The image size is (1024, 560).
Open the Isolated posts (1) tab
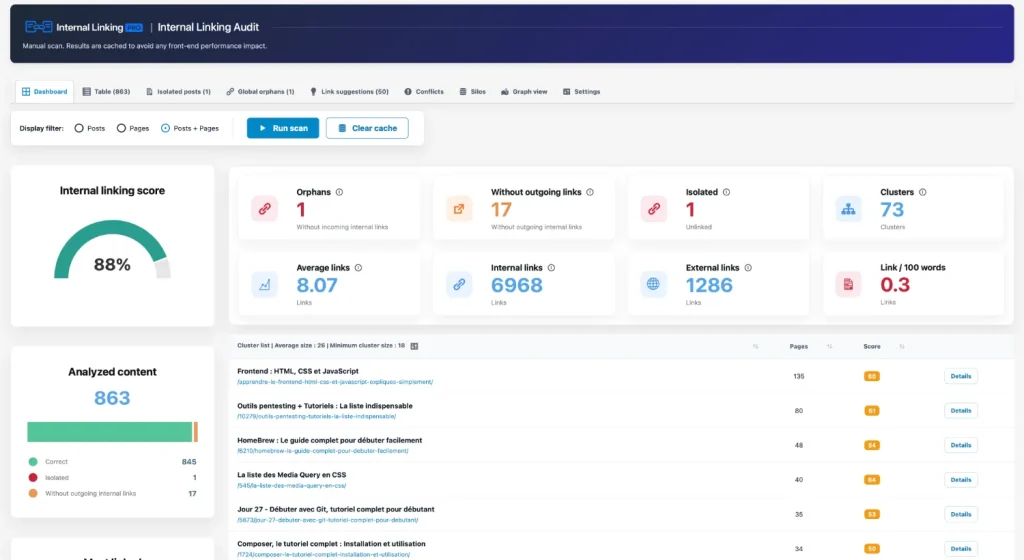(x=178, y=91)
